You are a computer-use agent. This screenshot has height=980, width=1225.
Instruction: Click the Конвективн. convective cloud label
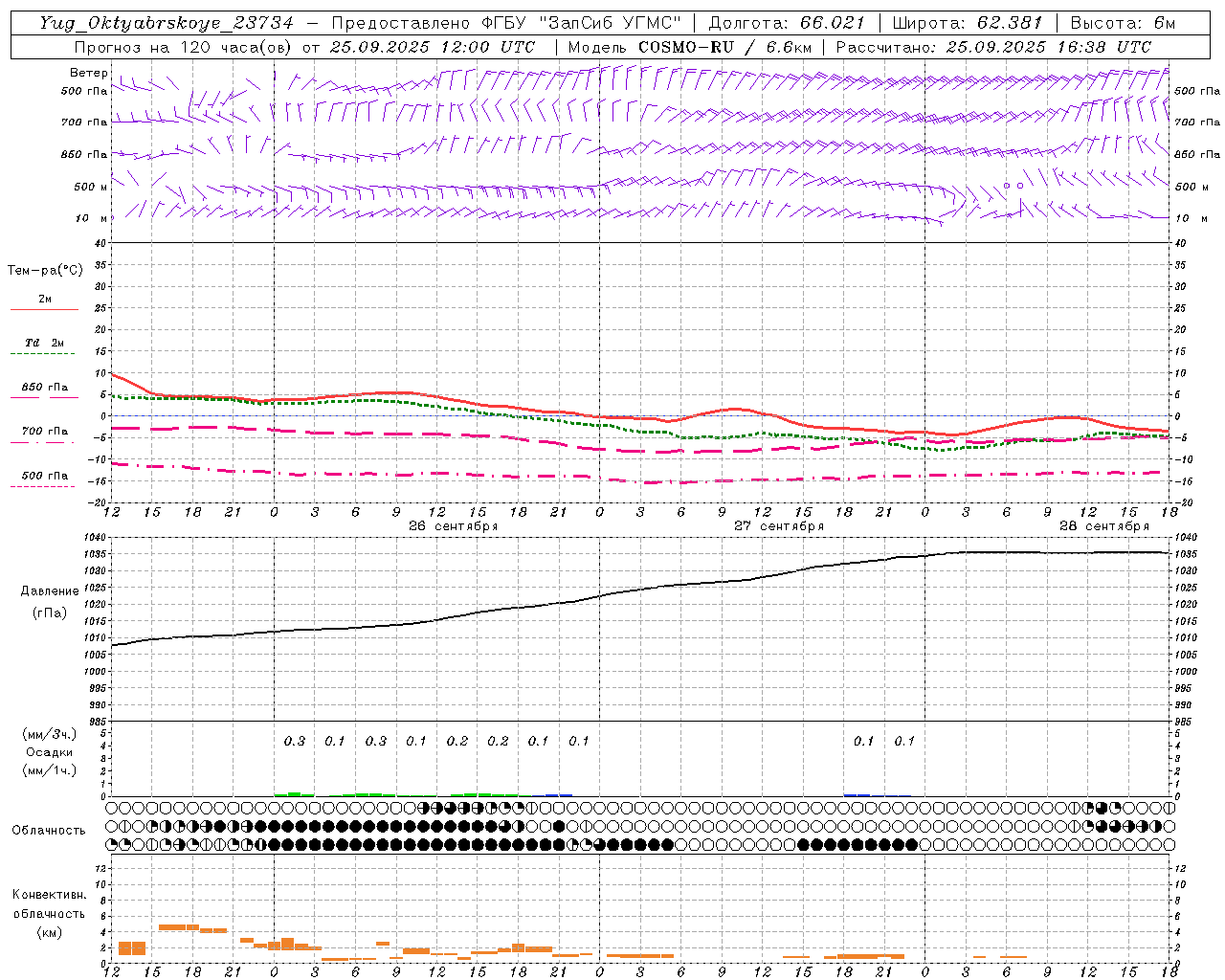49,895
